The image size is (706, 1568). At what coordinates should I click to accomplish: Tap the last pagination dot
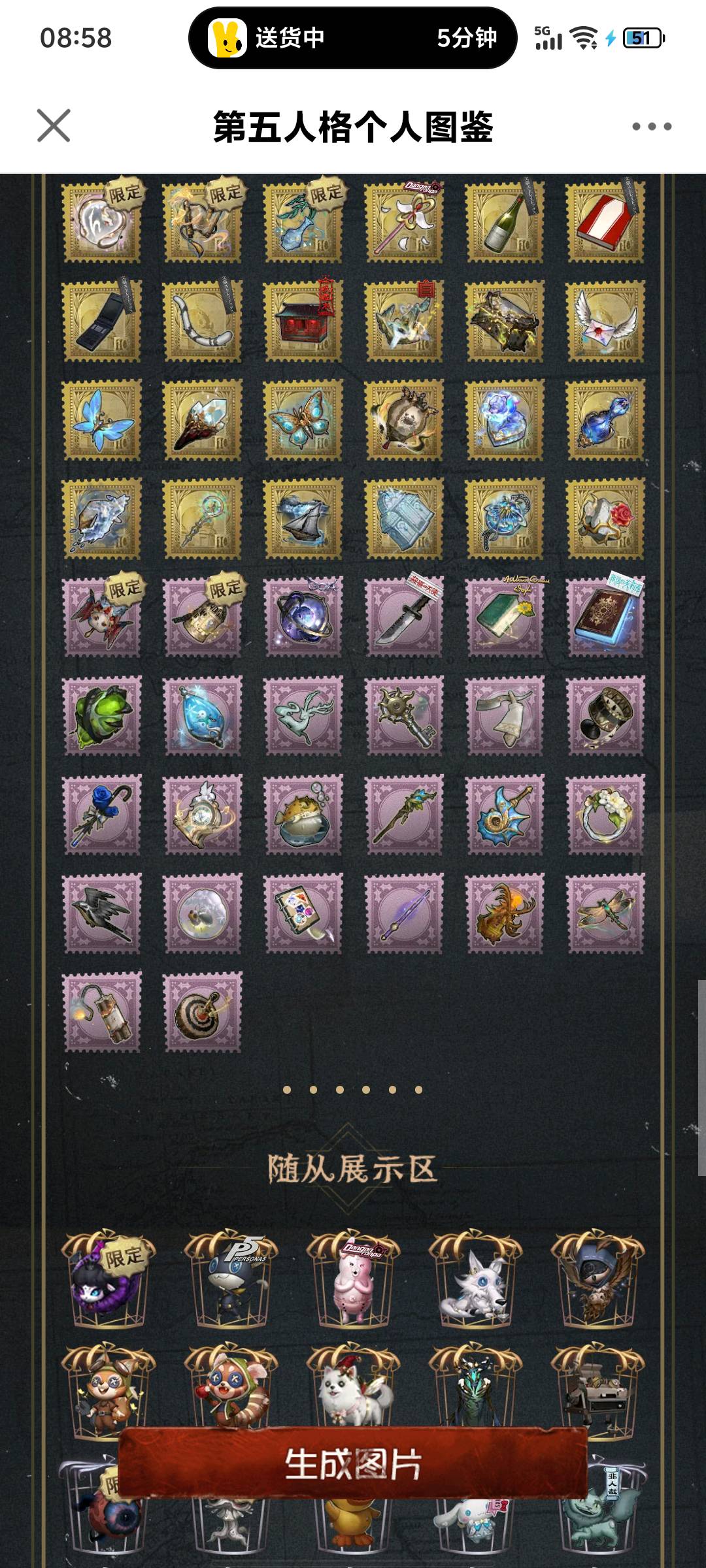point(418,1090)
